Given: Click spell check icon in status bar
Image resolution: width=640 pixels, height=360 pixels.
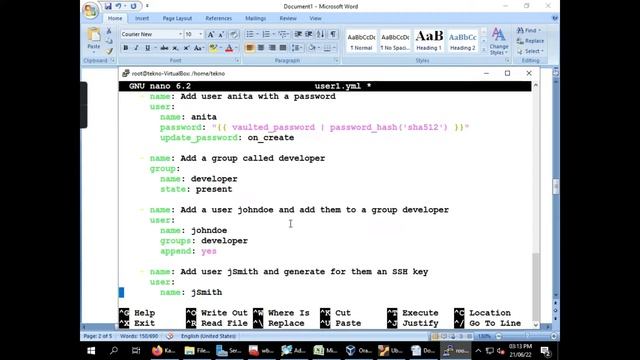Looking at the screenshot, I should pyautogui.click(x=169, y=336).
